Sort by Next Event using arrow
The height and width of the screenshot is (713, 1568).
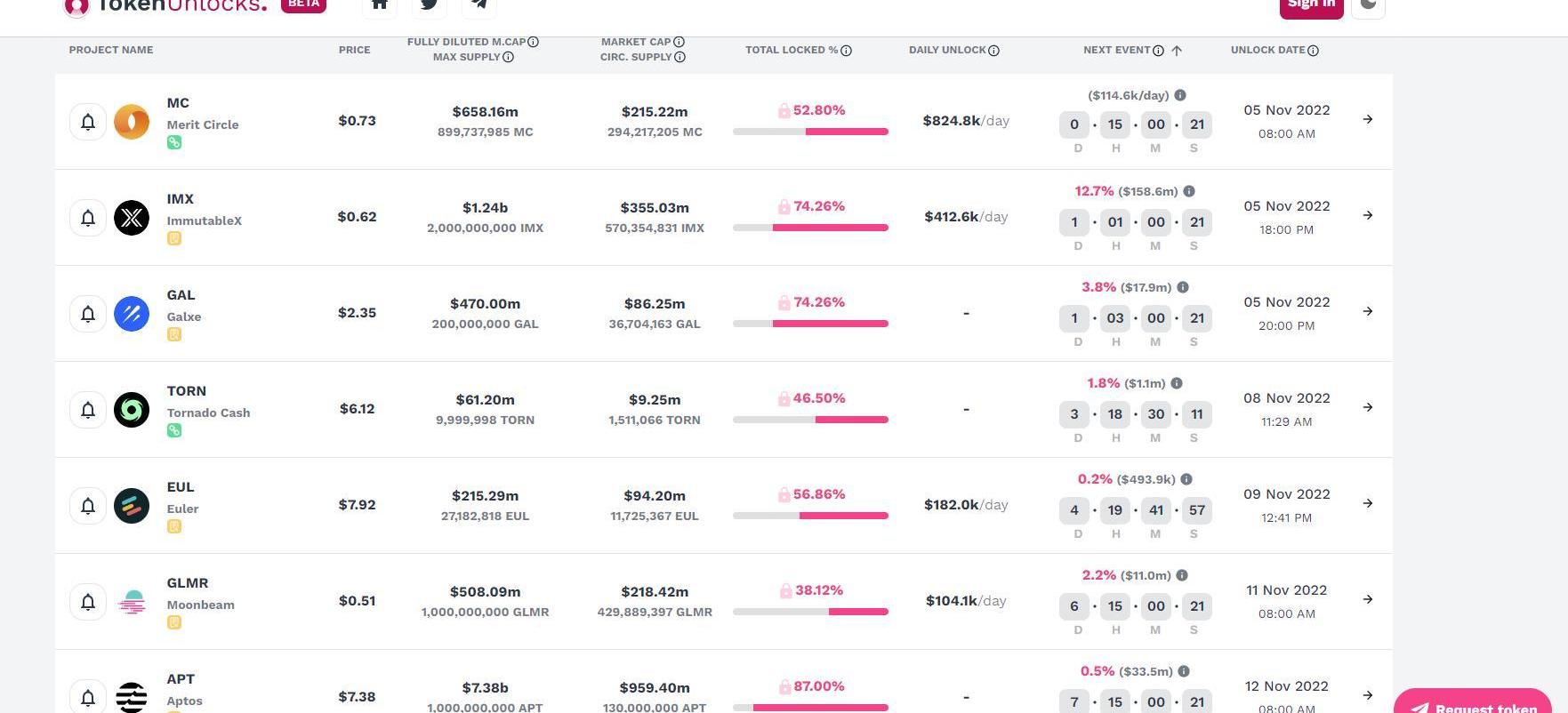[x=1177, y=51]
